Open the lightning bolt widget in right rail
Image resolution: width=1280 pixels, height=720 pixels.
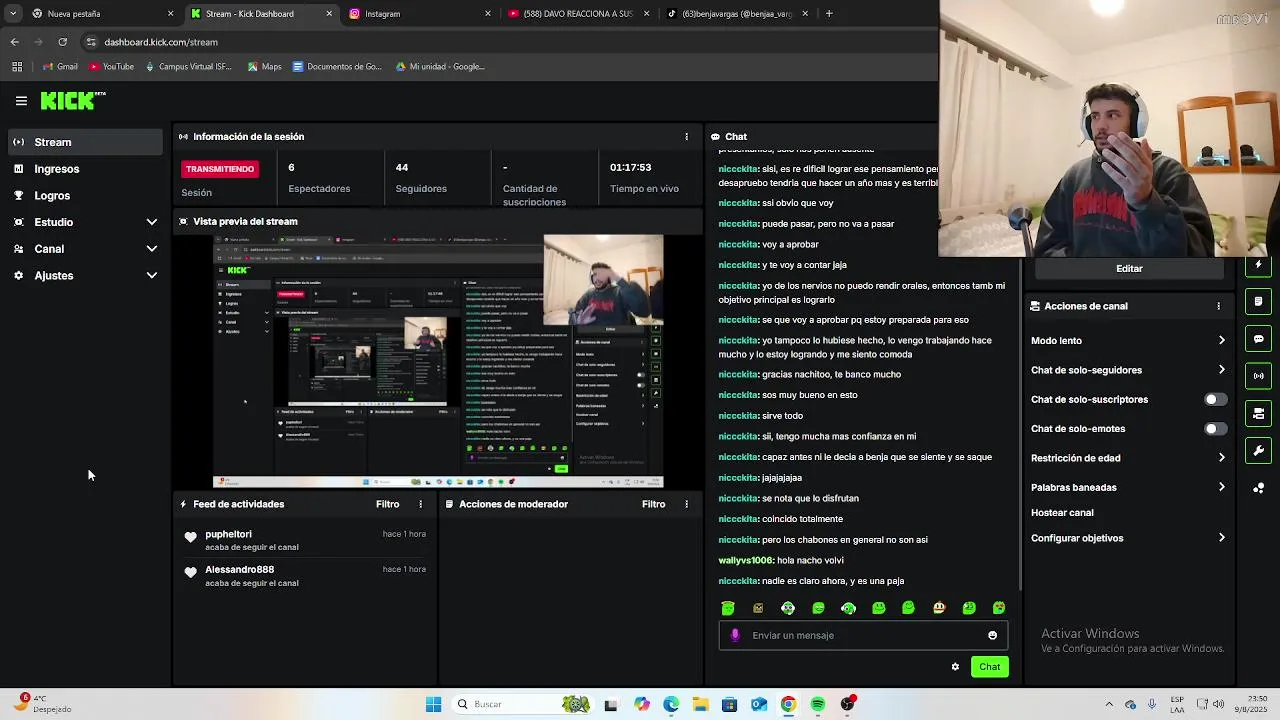pyautogui.click(x=1258, y=265)
